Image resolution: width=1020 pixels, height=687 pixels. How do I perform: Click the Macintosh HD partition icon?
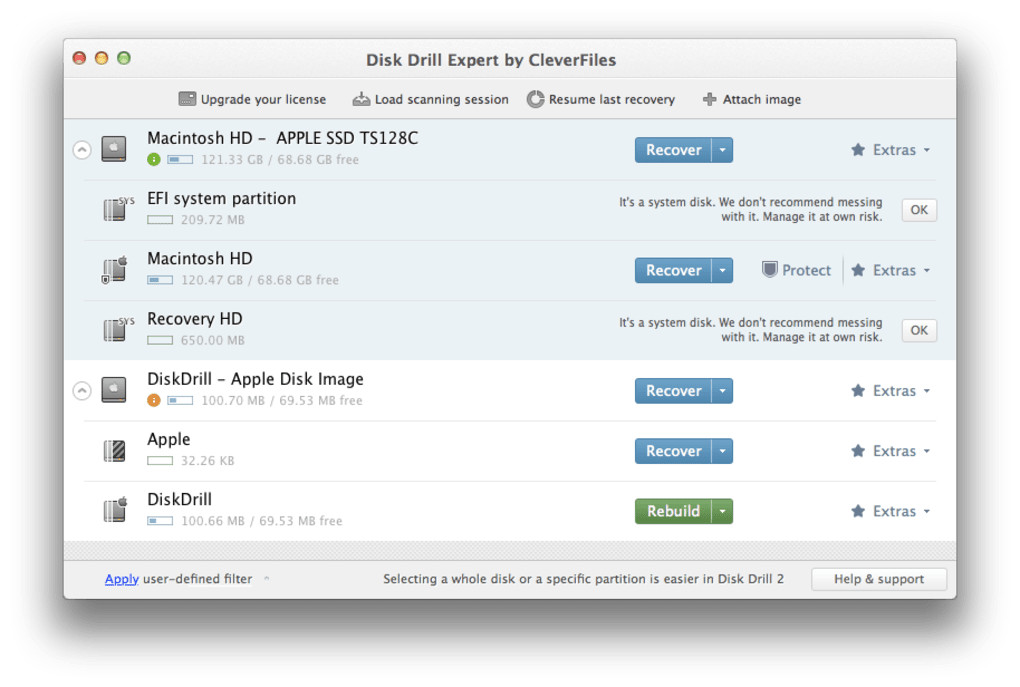(114, 269)
